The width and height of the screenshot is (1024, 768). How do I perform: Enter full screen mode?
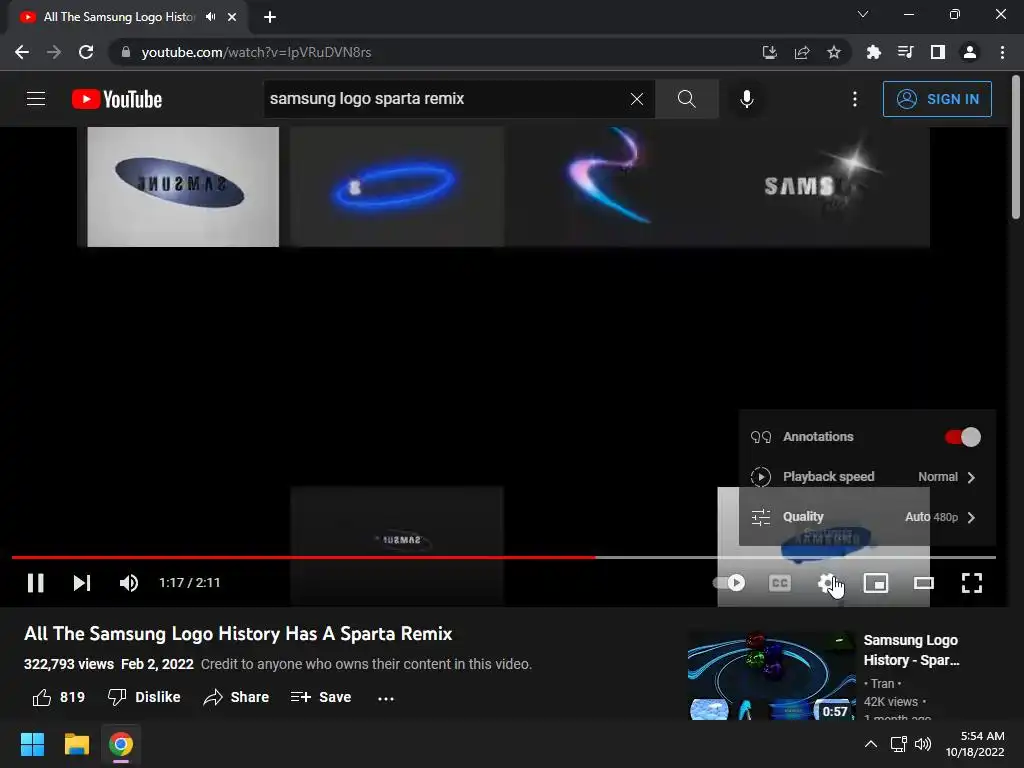point(972,583)
